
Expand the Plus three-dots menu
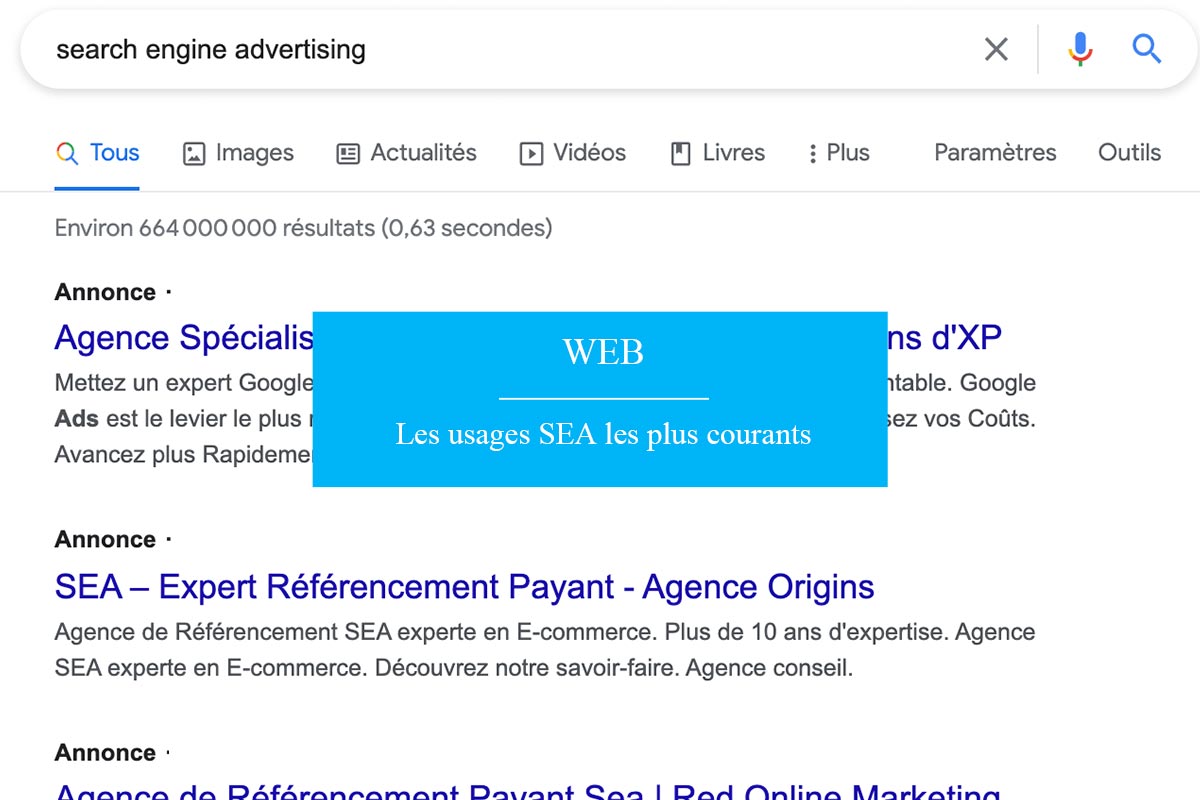[x=839, y=153]
